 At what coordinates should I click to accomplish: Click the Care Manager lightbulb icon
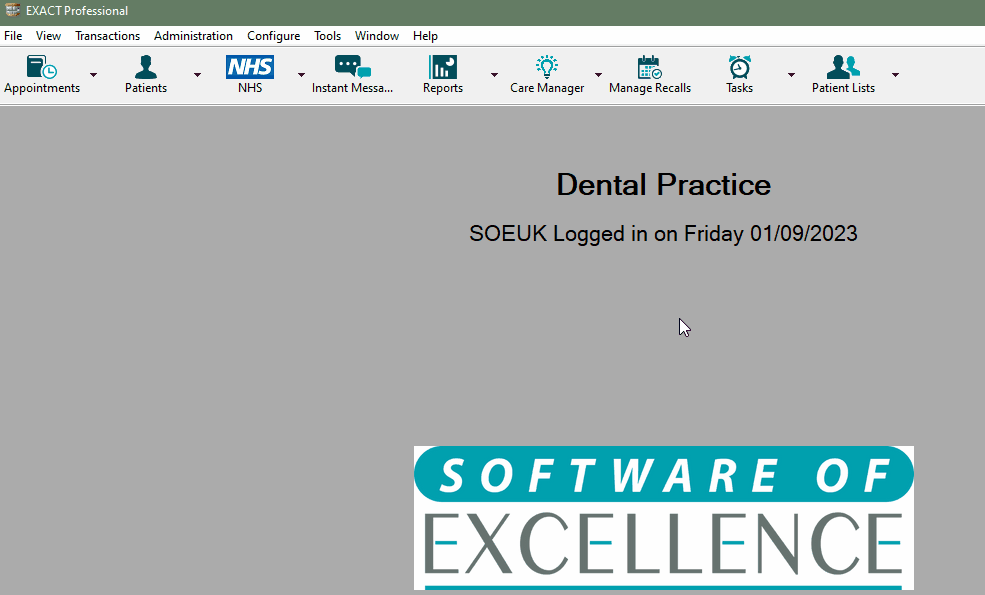546,68
